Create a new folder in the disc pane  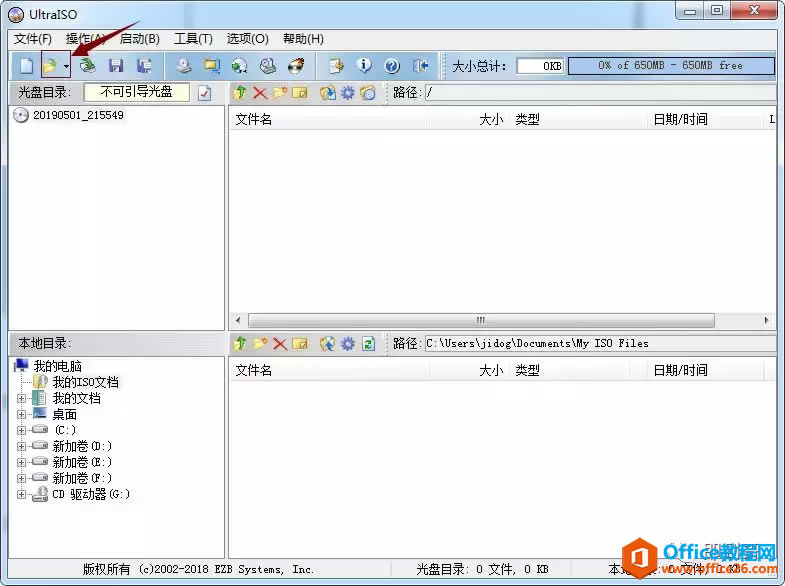(x=280, y=93)
